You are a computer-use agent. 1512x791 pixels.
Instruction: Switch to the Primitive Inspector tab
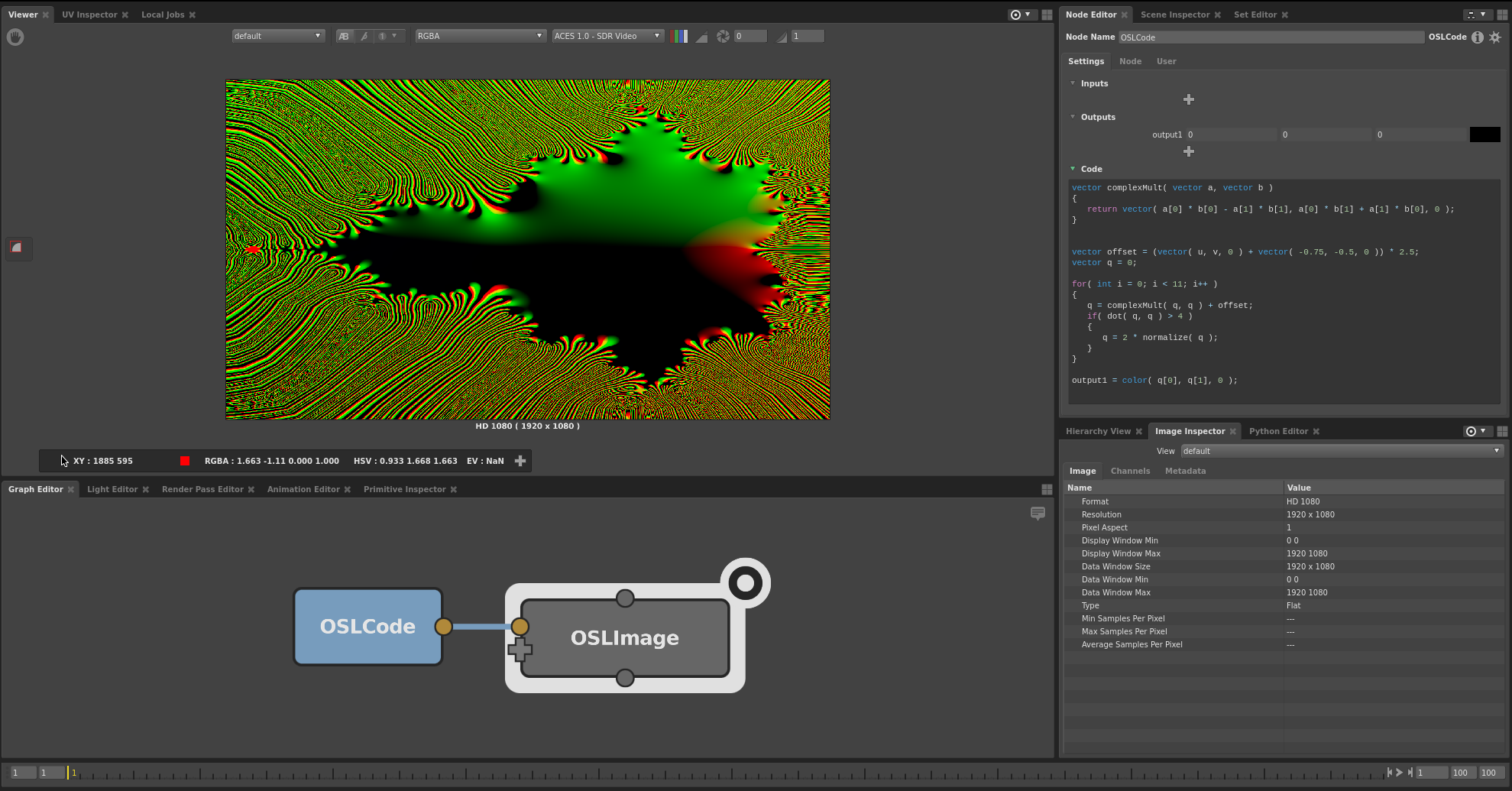pyautogui.click(x=404, y=489)
